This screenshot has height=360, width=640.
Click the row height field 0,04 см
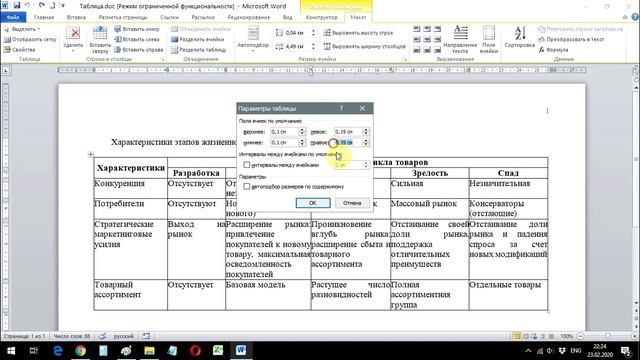[x=297, y=33]
